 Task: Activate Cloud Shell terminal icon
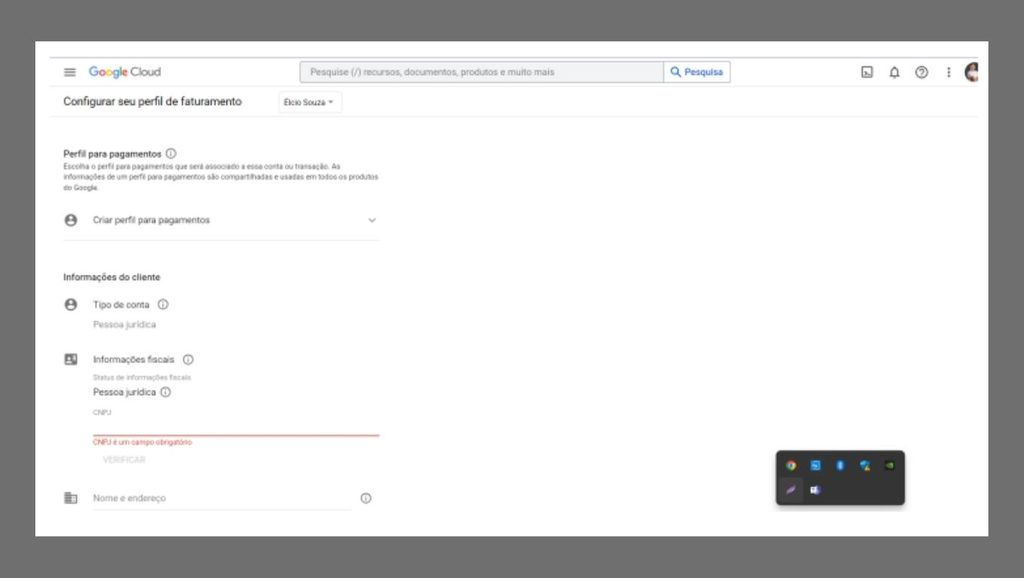[867, 72]
